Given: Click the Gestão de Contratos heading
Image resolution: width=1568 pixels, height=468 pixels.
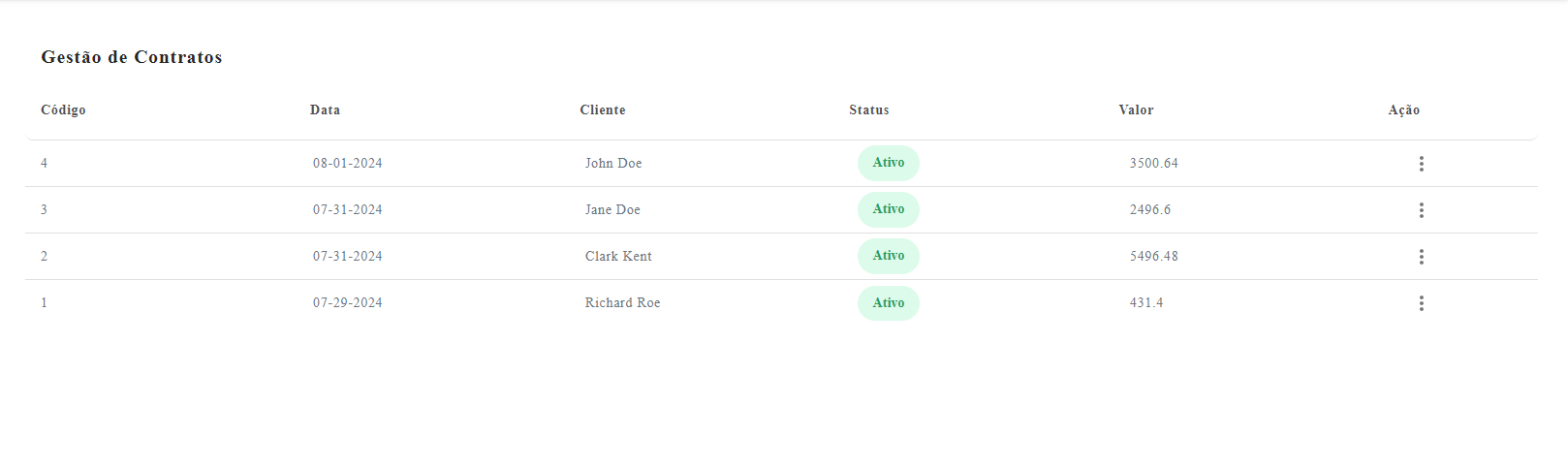Looking at the screenshot, I should pos(132,57).
